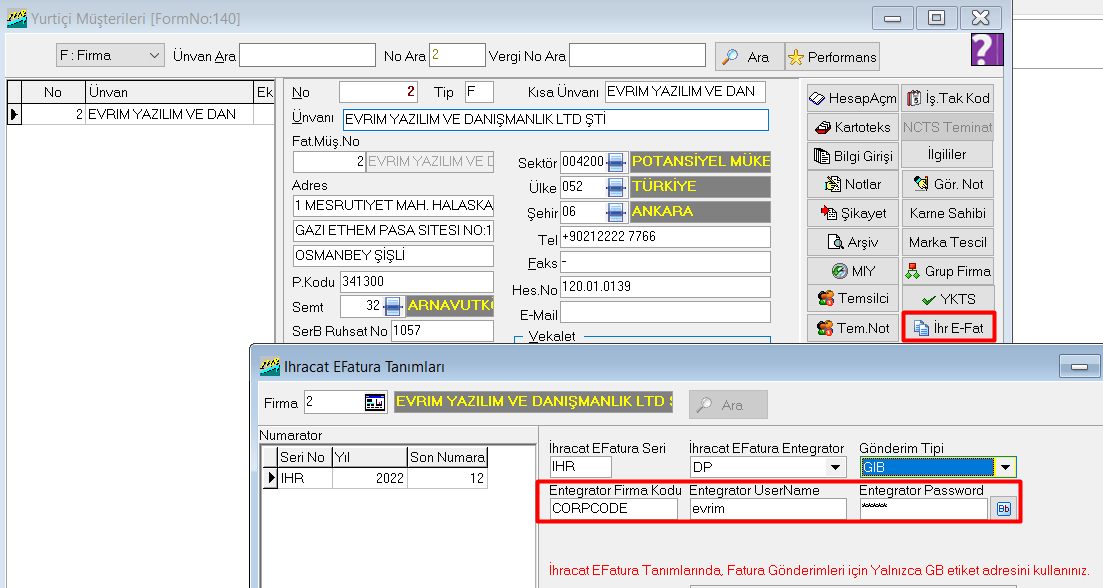Click the Firma lookup icon in İhracat EFatura
1103x588 pixels.
point(376,402)
